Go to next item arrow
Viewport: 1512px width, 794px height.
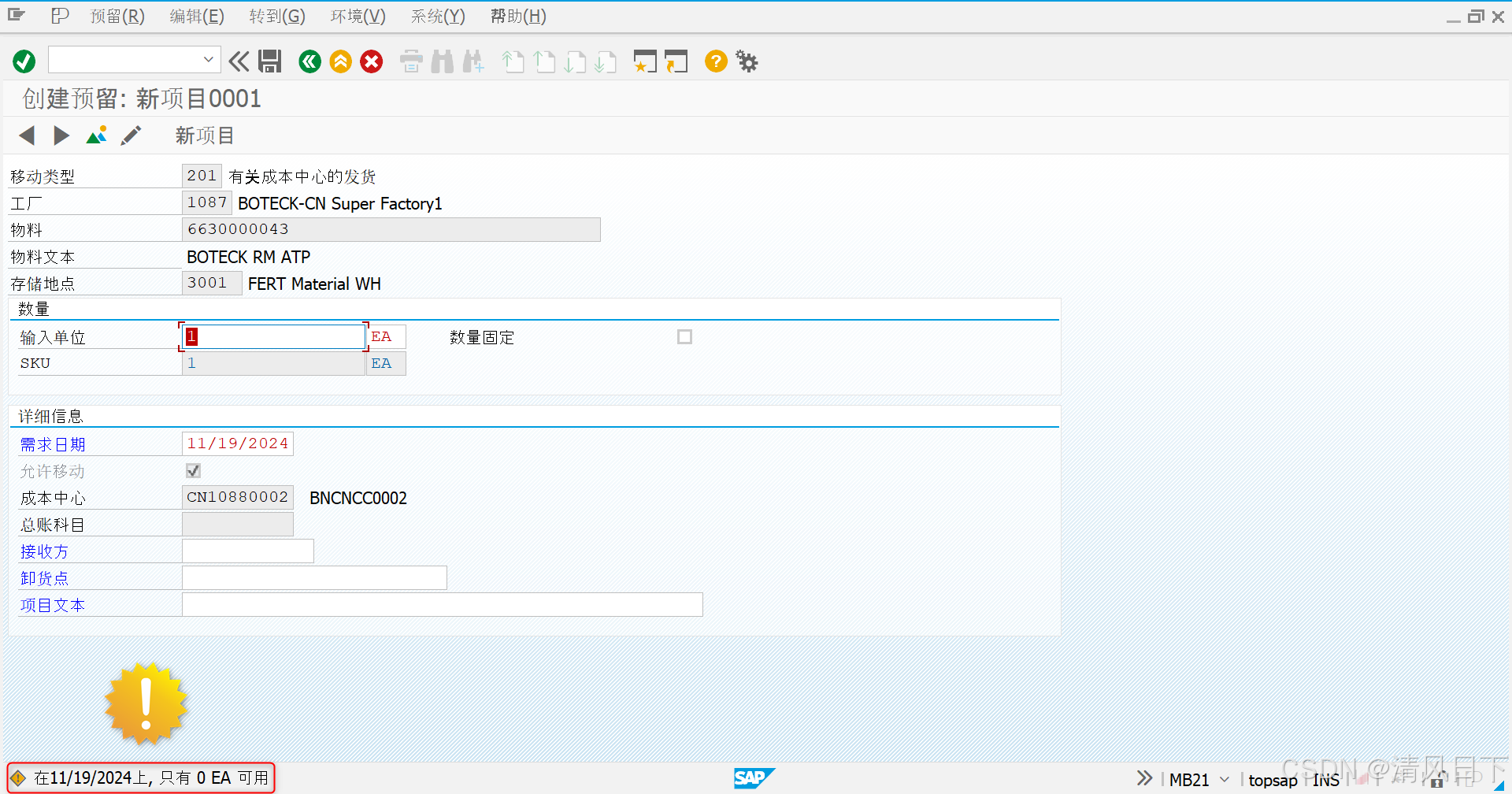coord(61,135)
